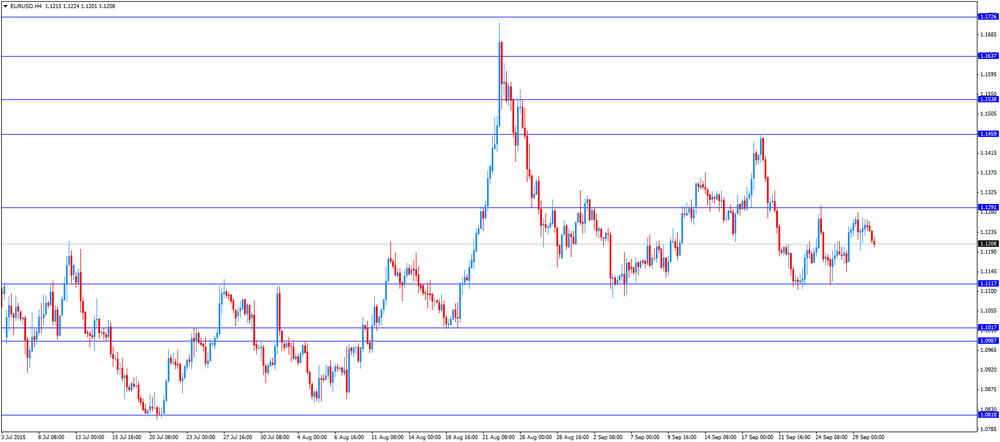Viewport: 1000px width, 442px height.
Task: Click the 1.1190 price scale value
Action: (987, 252)
